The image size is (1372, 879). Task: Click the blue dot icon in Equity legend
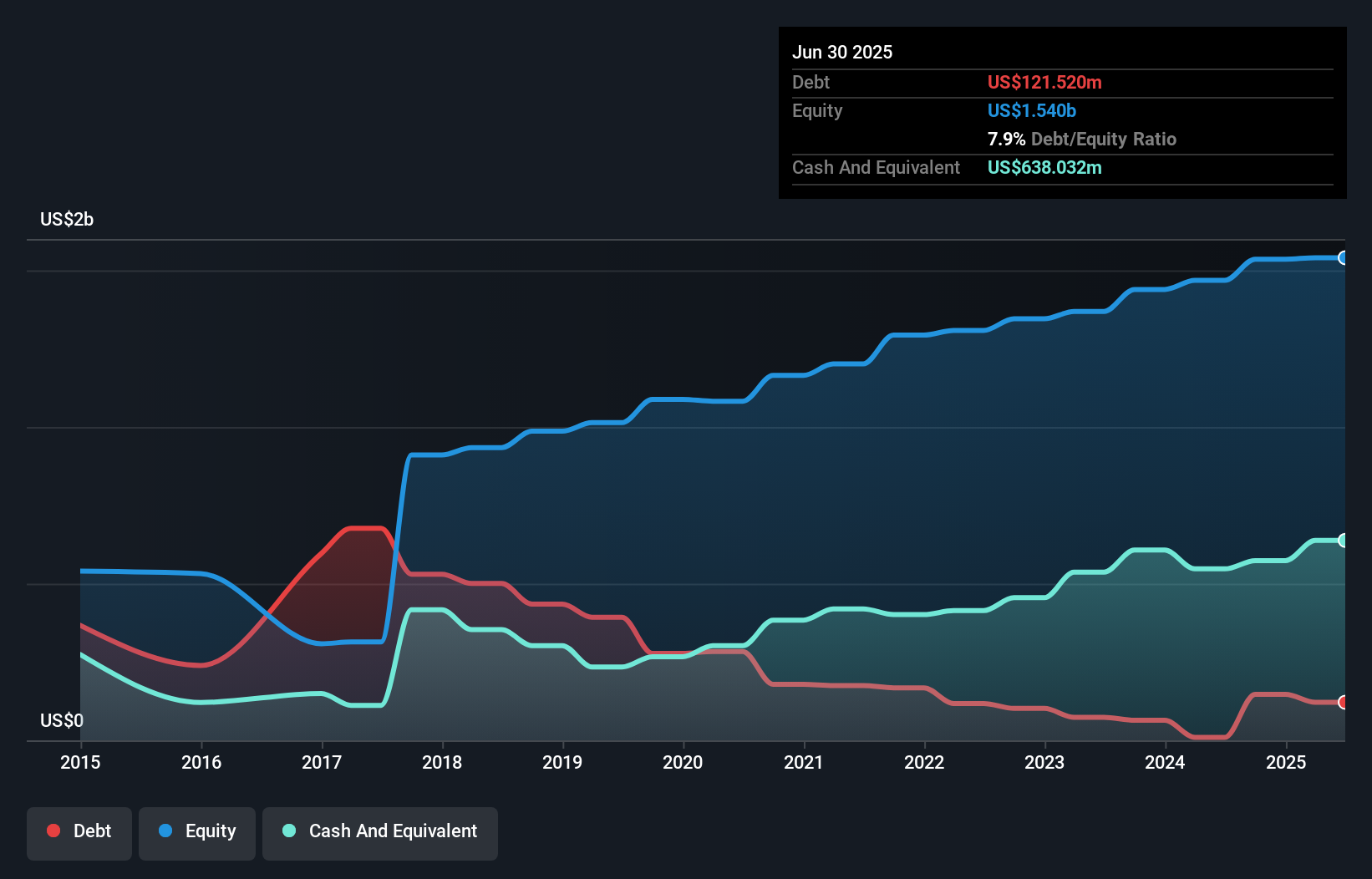[x=166, y=831]
